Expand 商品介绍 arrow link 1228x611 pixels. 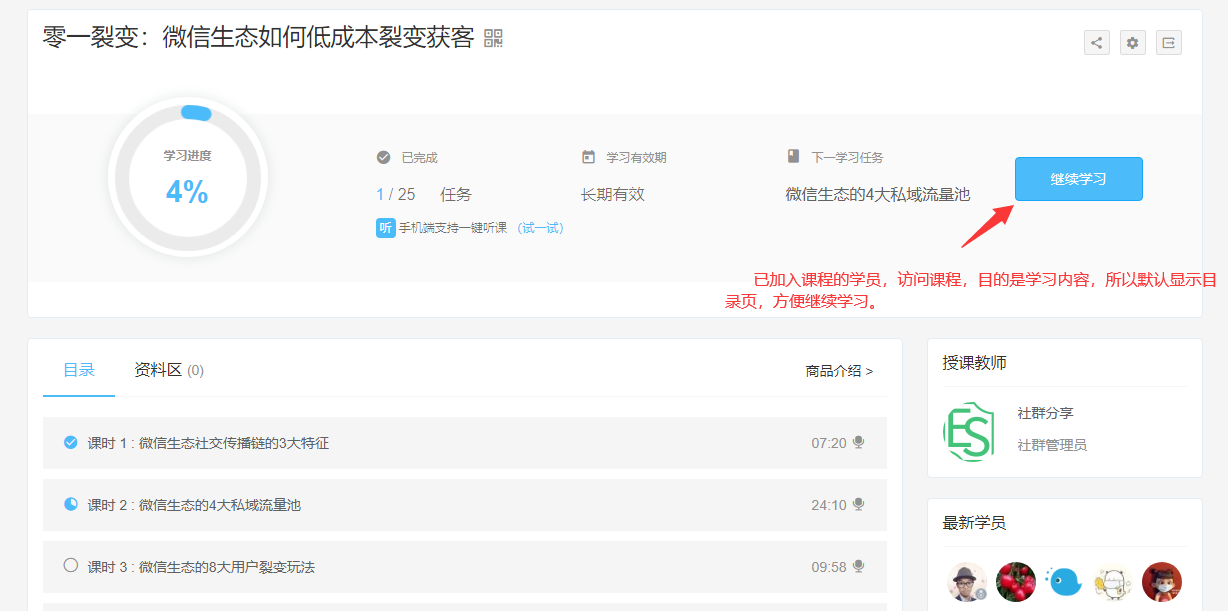pyautogui.click(x=839, y=371)
